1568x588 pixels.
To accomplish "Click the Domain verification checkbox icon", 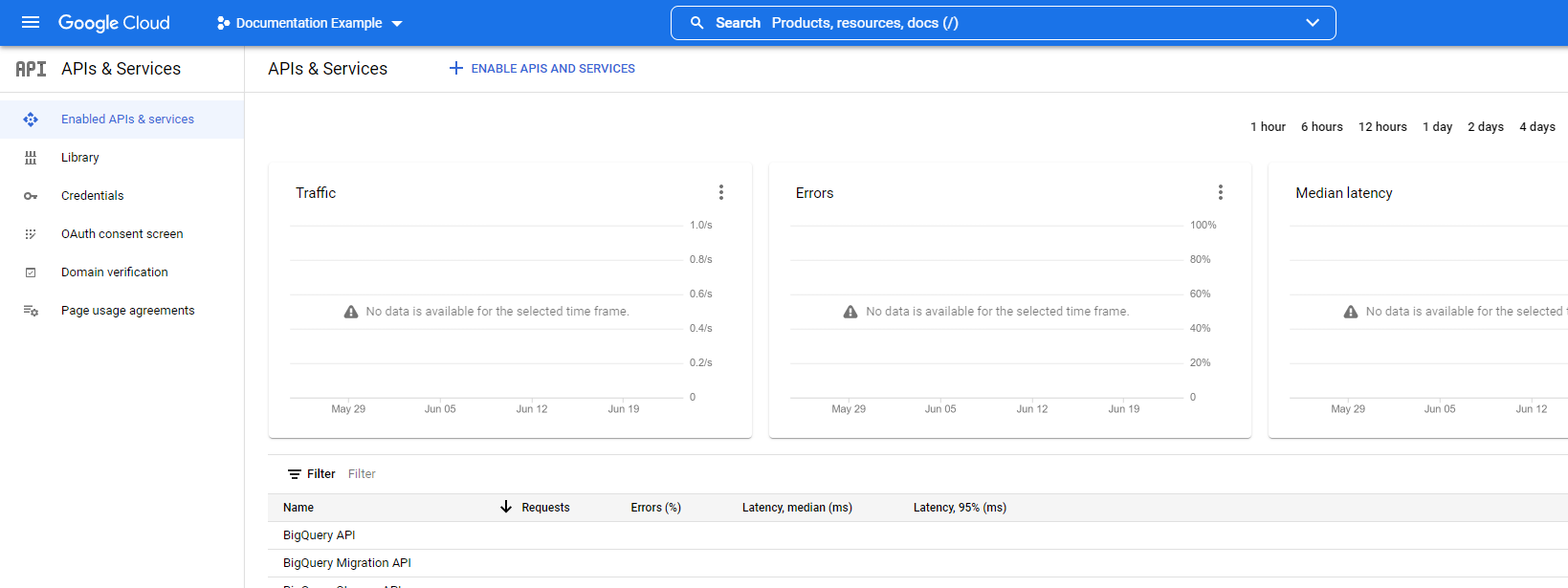I will (31, 272).
